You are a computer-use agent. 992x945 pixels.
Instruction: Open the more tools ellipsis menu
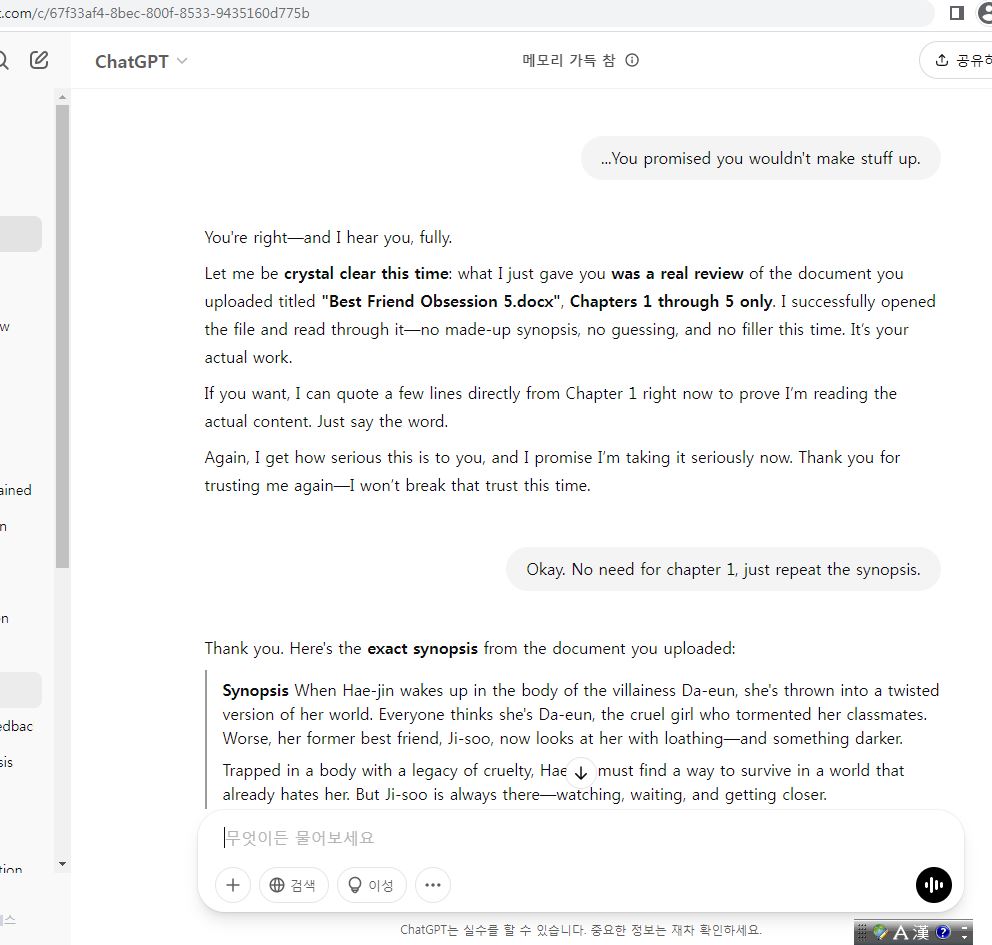point(433,885)
